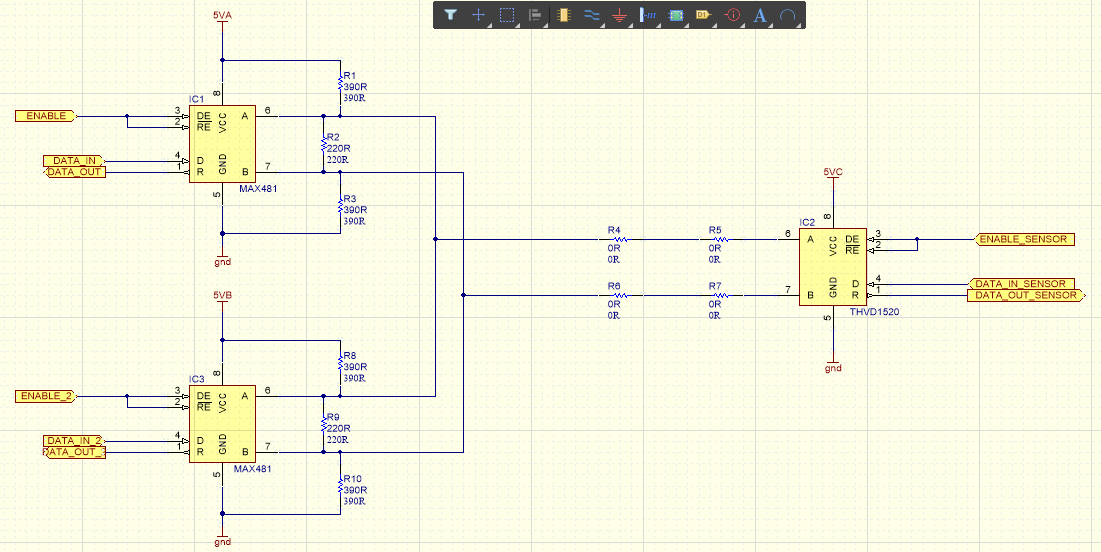The image size is (1101, 552).
Task: Select the IC1 MAX481 component body
Action: 222,143
